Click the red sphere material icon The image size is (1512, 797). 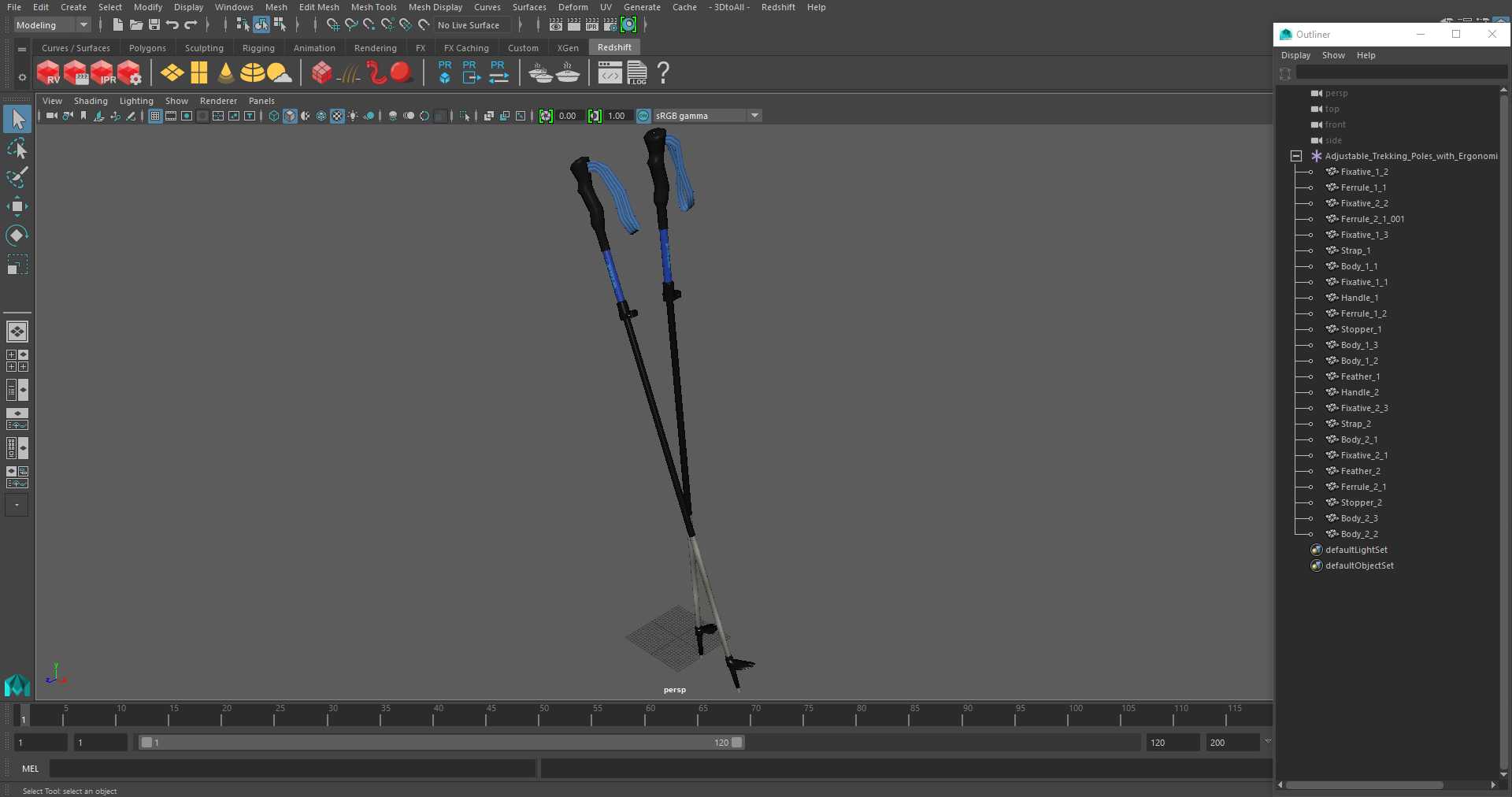coord(402,73)
